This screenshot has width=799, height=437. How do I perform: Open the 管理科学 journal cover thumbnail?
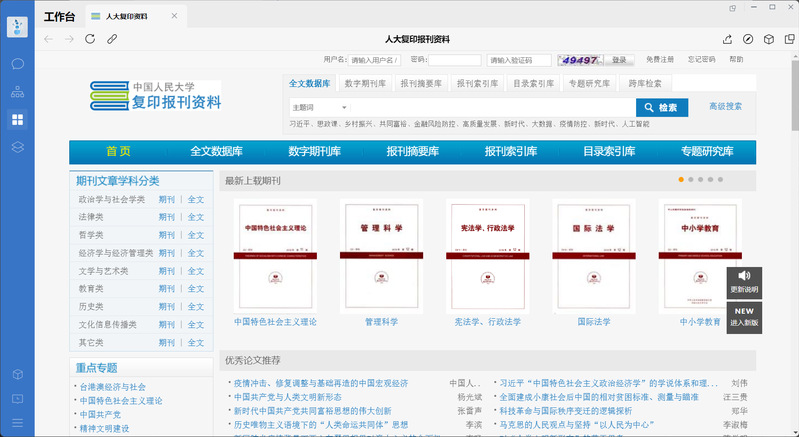click(x=381, y=257)
